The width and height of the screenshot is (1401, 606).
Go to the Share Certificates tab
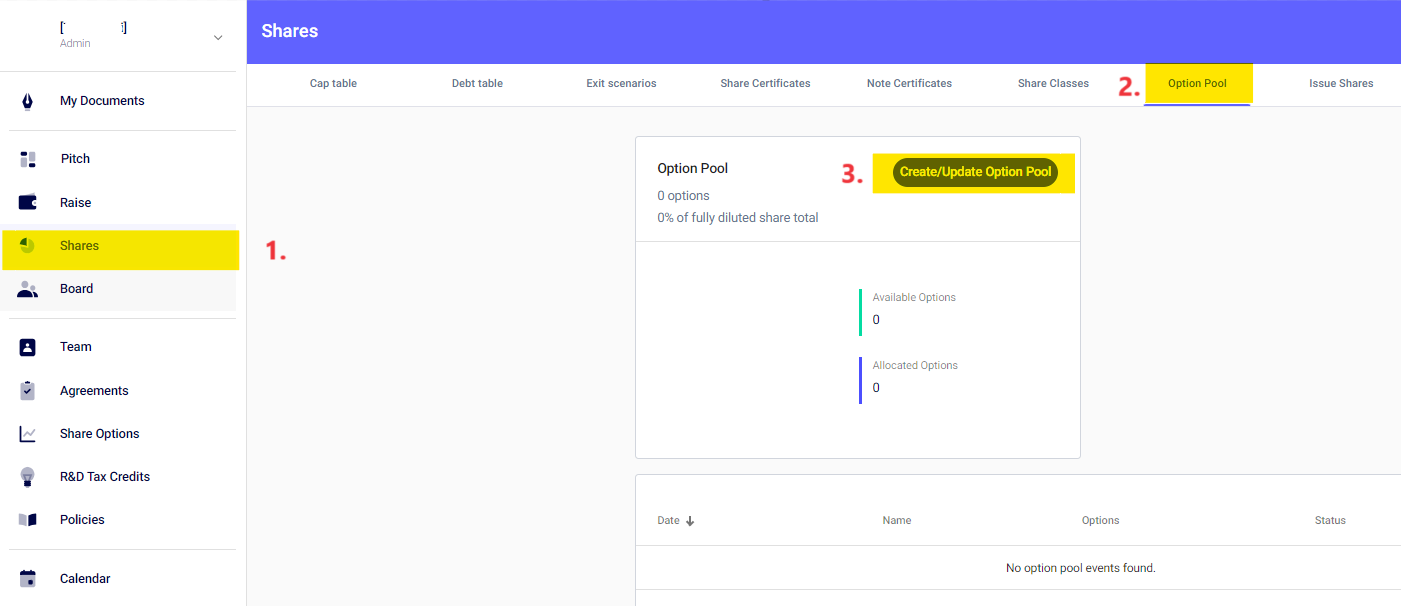765,83
